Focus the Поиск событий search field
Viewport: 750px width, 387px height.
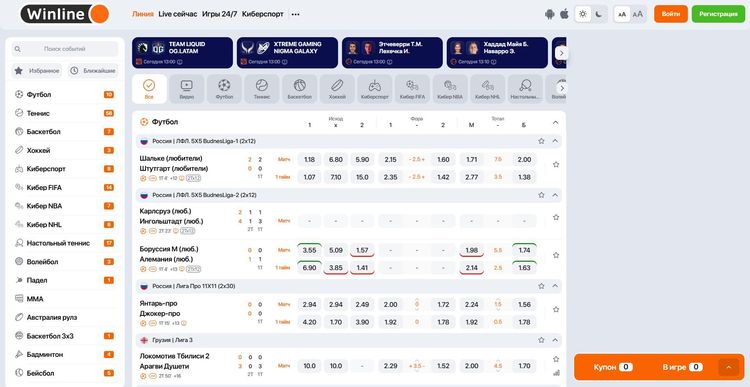(65, 49)
